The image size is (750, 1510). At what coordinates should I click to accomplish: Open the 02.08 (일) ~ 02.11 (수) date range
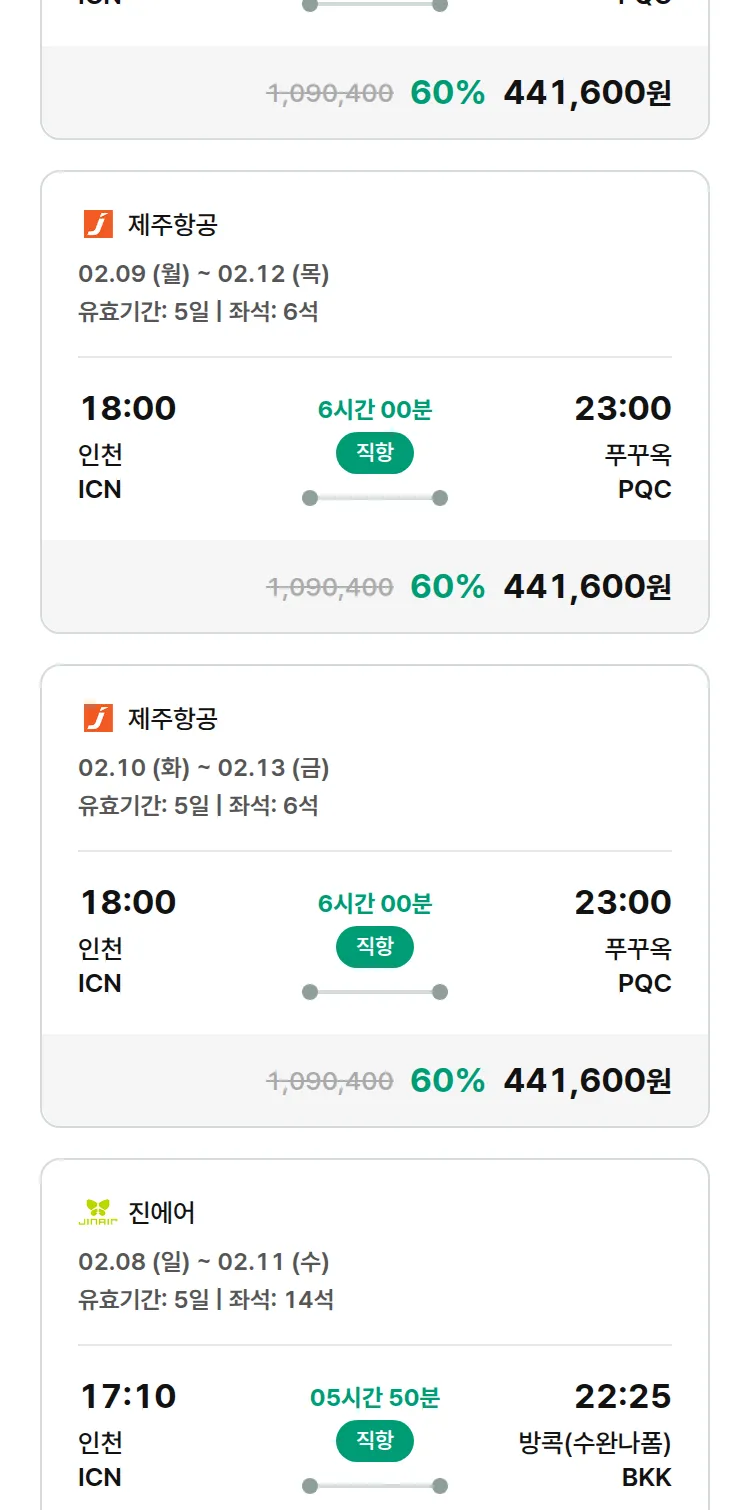point(204,1262)
